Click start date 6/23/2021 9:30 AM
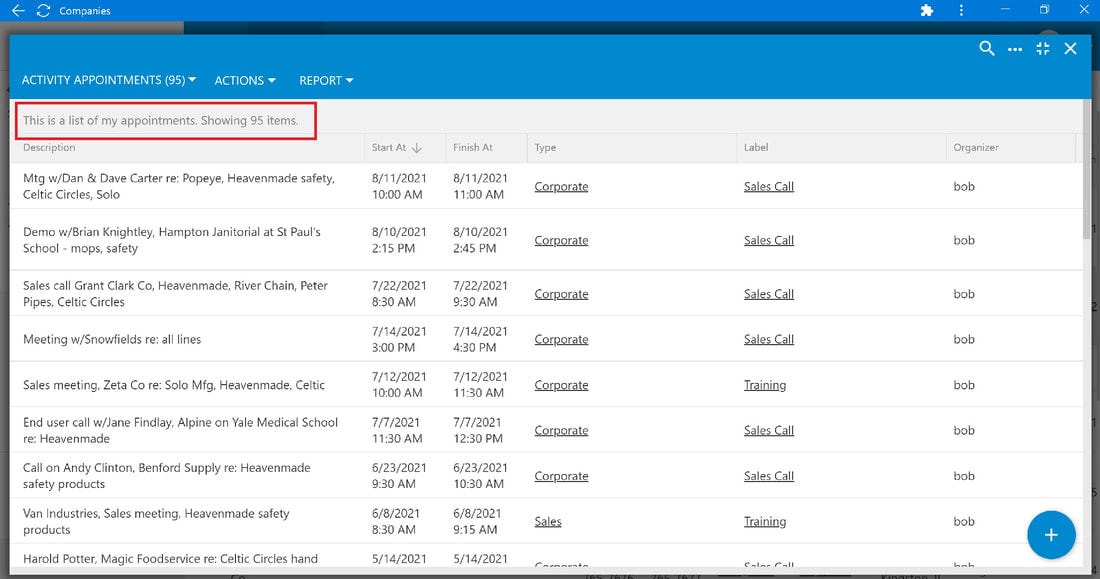Image resolution: width=1100 pixels, height=579 pixels. pyautogui.click(x=399, y=476)
